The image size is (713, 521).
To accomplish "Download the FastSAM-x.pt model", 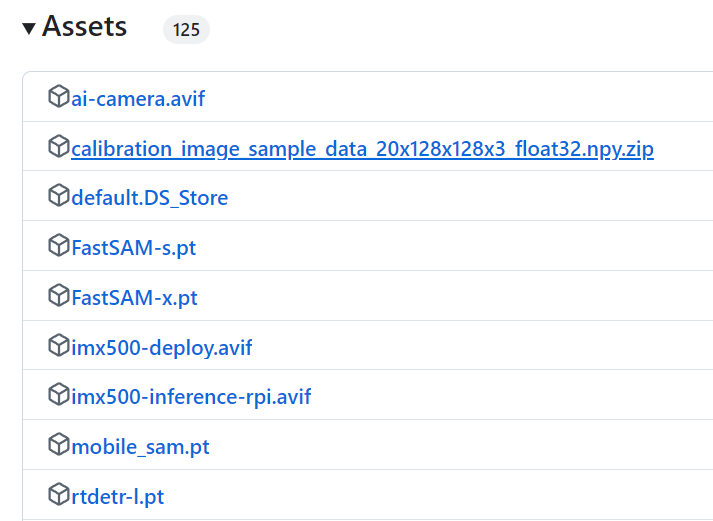I will tap(135, 298).
